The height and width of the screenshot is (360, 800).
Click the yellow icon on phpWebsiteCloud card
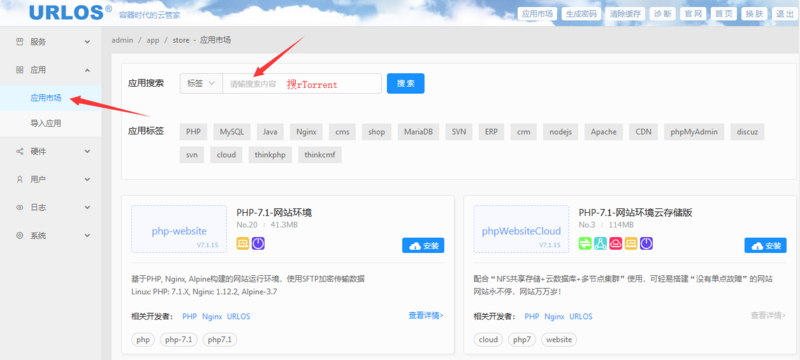pos(631,244)
